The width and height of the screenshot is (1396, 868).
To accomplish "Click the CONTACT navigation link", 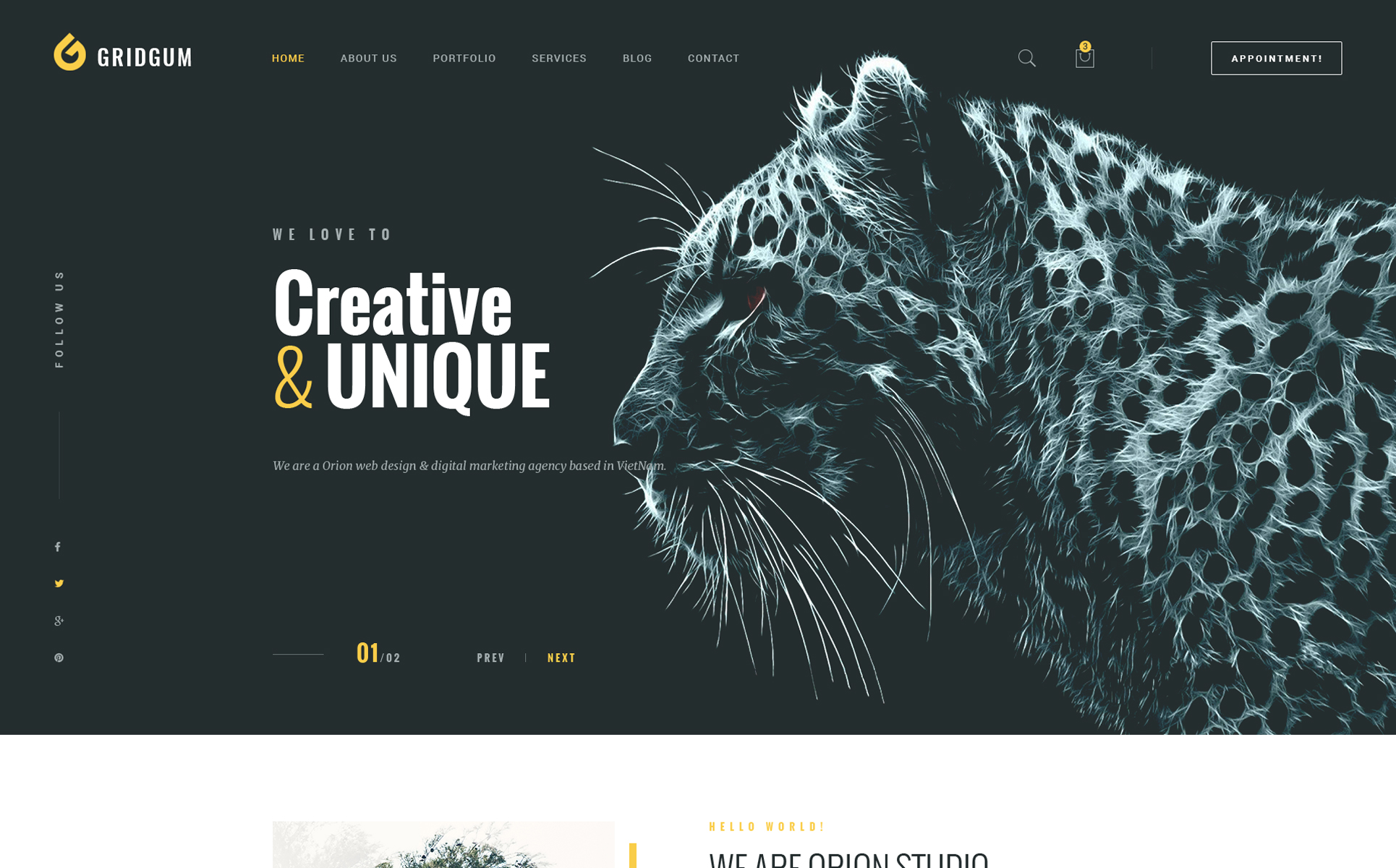I will pos(713,57).
